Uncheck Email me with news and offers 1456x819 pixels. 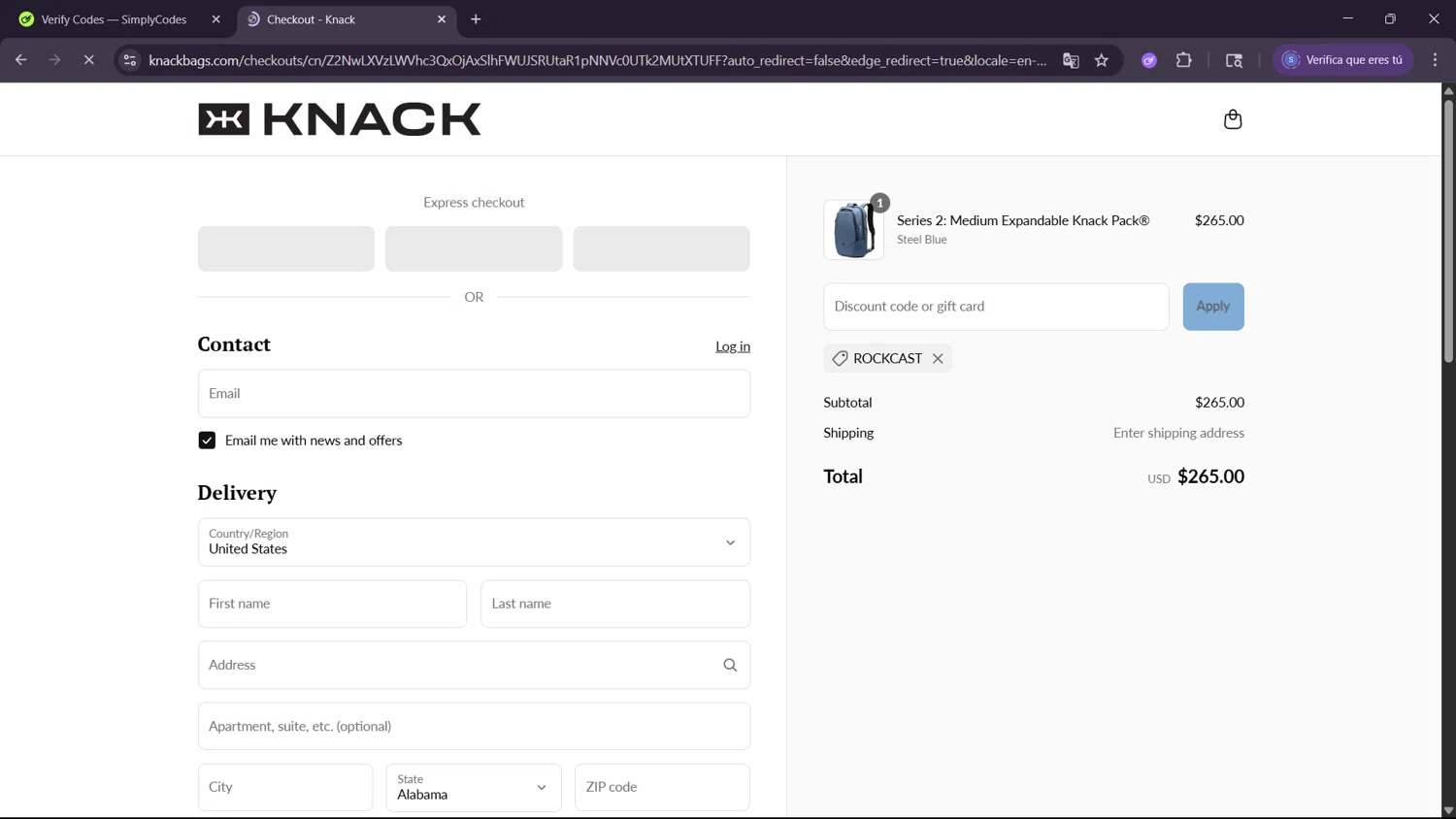tap(207, 441)
